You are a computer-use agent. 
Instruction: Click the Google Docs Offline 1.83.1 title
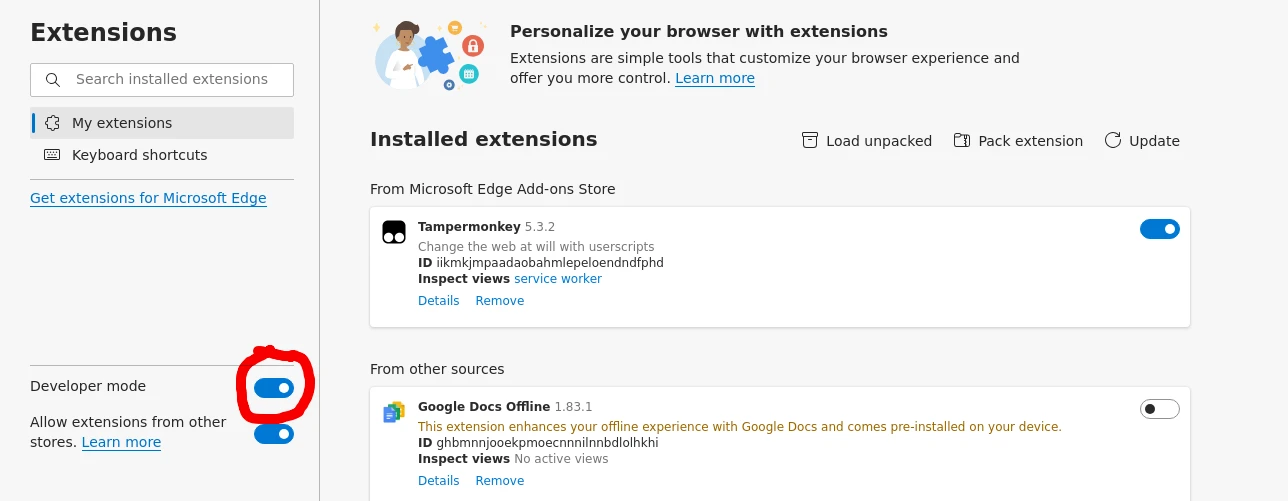click(x=505, y=407)
